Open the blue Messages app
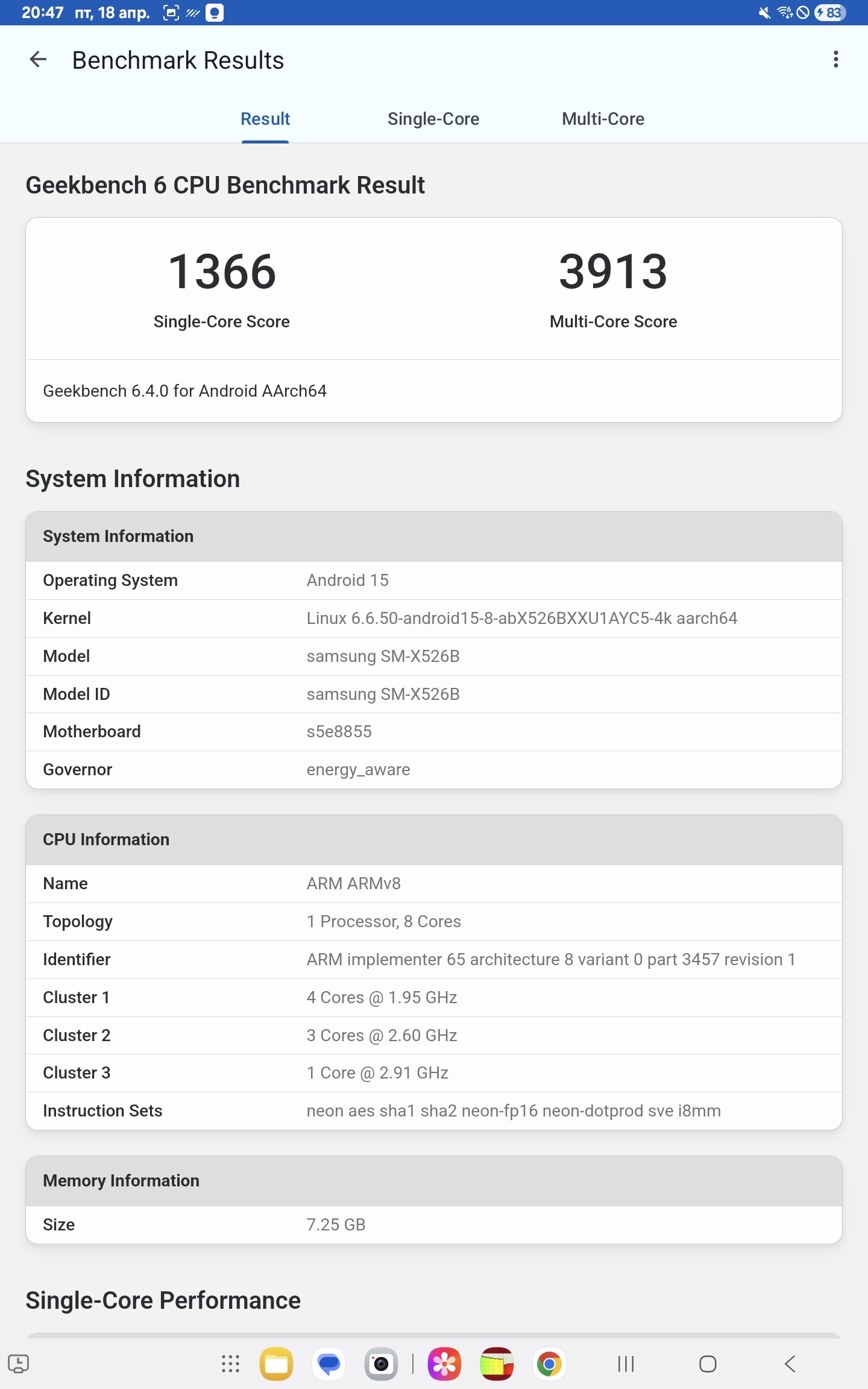The image size is (868, 1389). 329,1364
